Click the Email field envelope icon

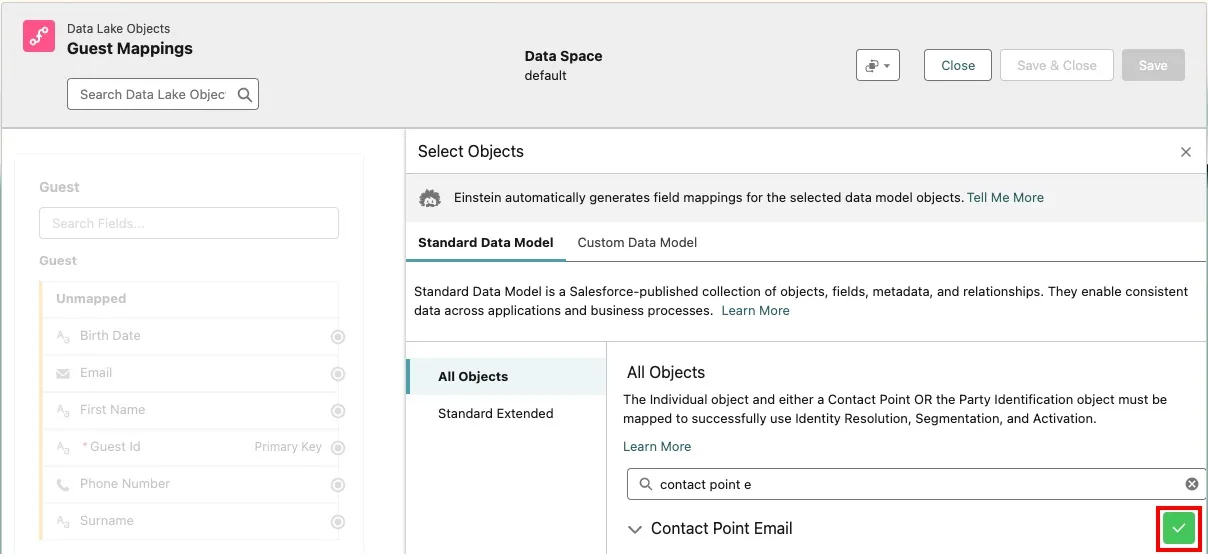coord(63,373)
